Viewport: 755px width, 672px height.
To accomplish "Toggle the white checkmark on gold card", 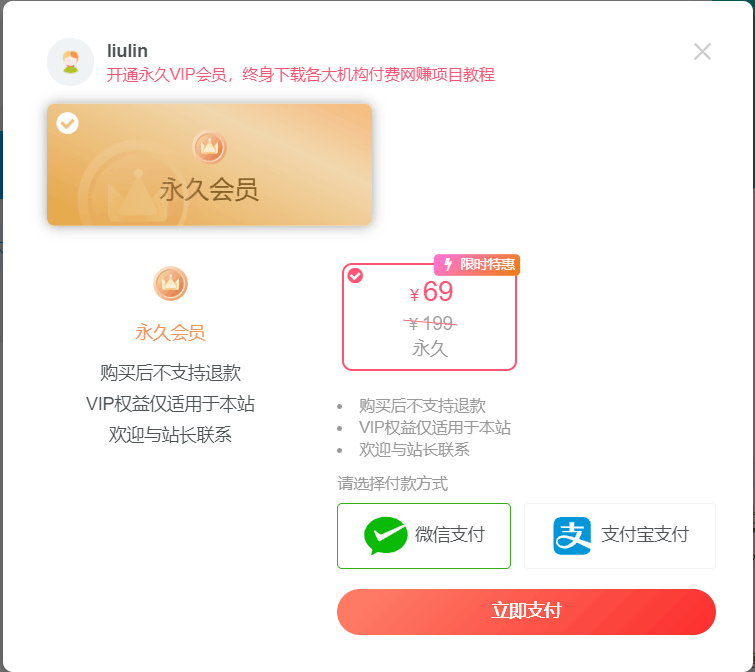I will pos(67,123).
